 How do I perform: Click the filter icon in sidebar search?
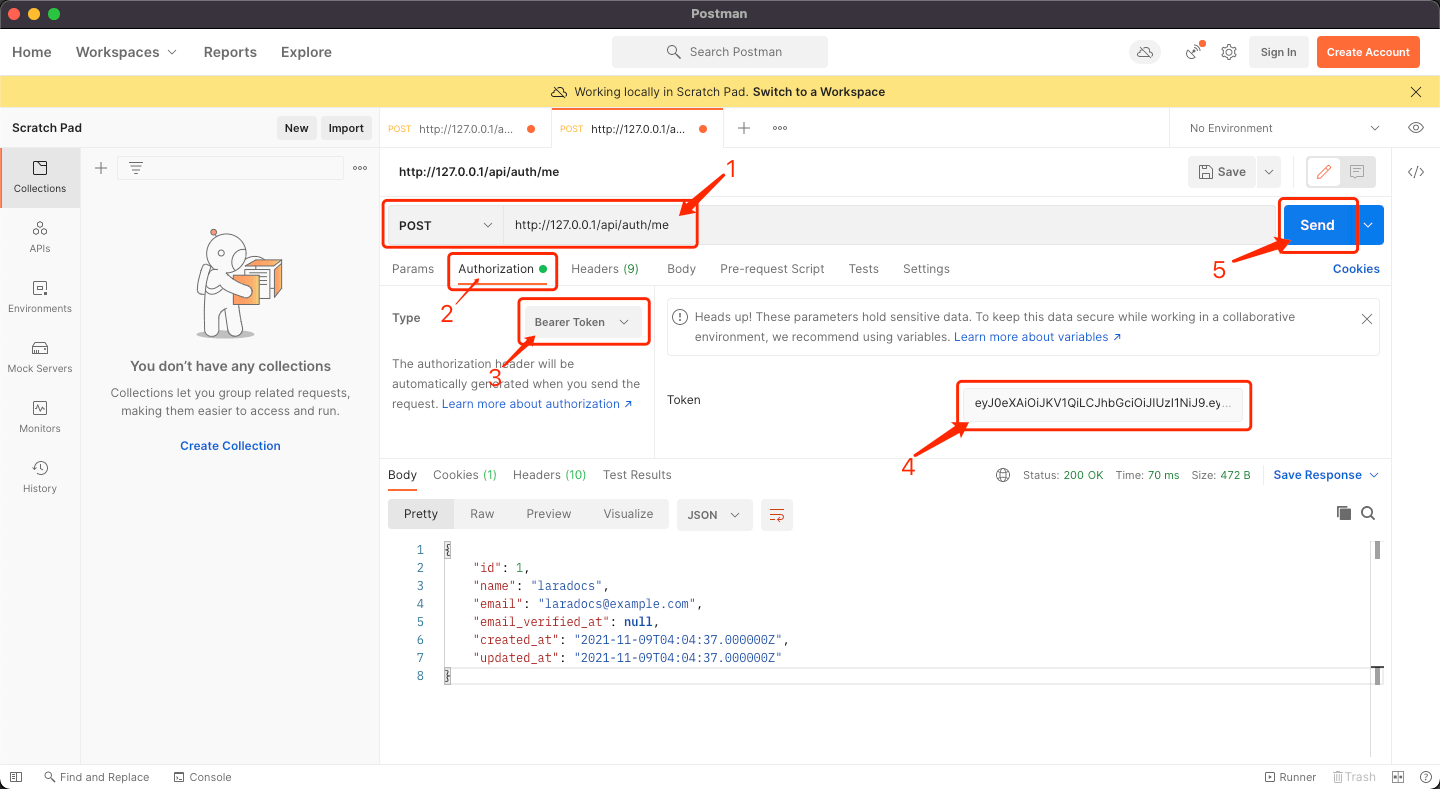pos(136,168)
